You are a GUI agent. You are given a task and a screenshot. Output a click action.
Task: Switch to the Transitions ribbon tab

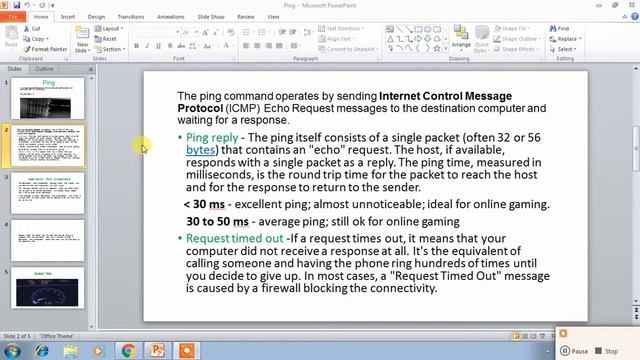point(131,17)
